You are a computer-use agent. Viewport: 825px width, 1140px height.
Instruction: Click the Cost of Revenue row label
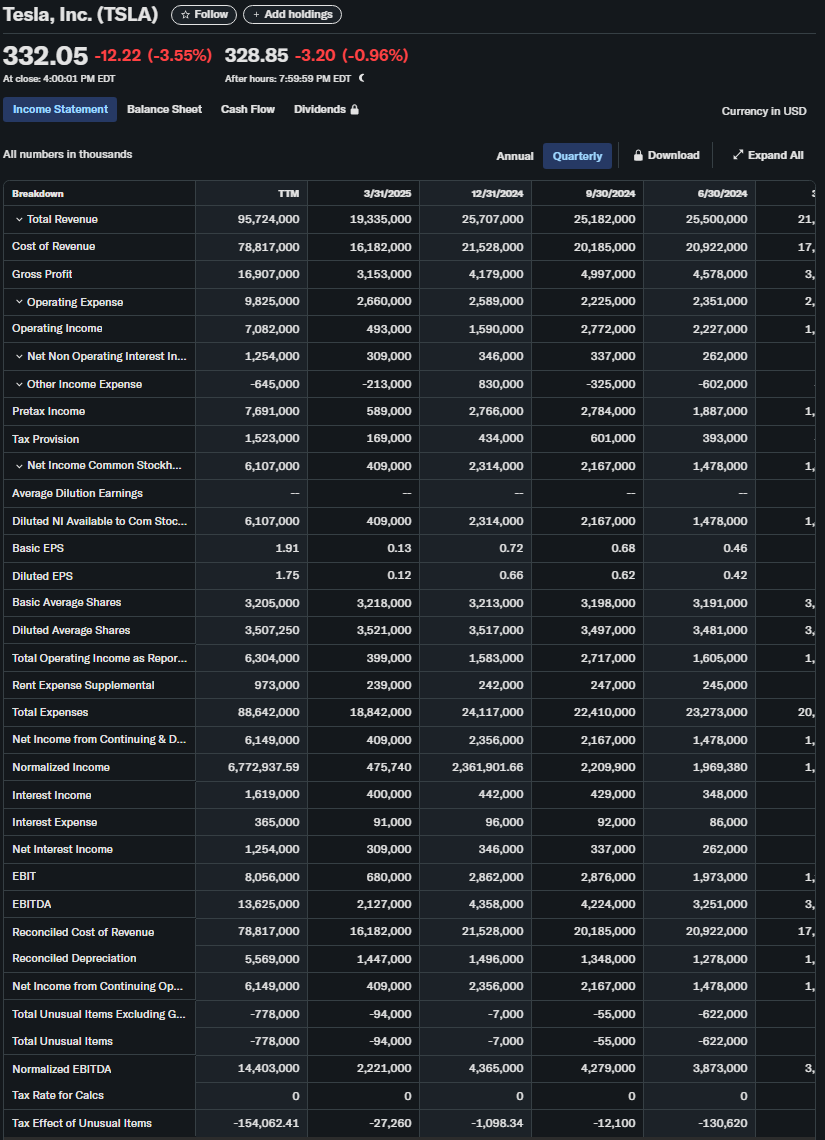click(x=54, y=246)
